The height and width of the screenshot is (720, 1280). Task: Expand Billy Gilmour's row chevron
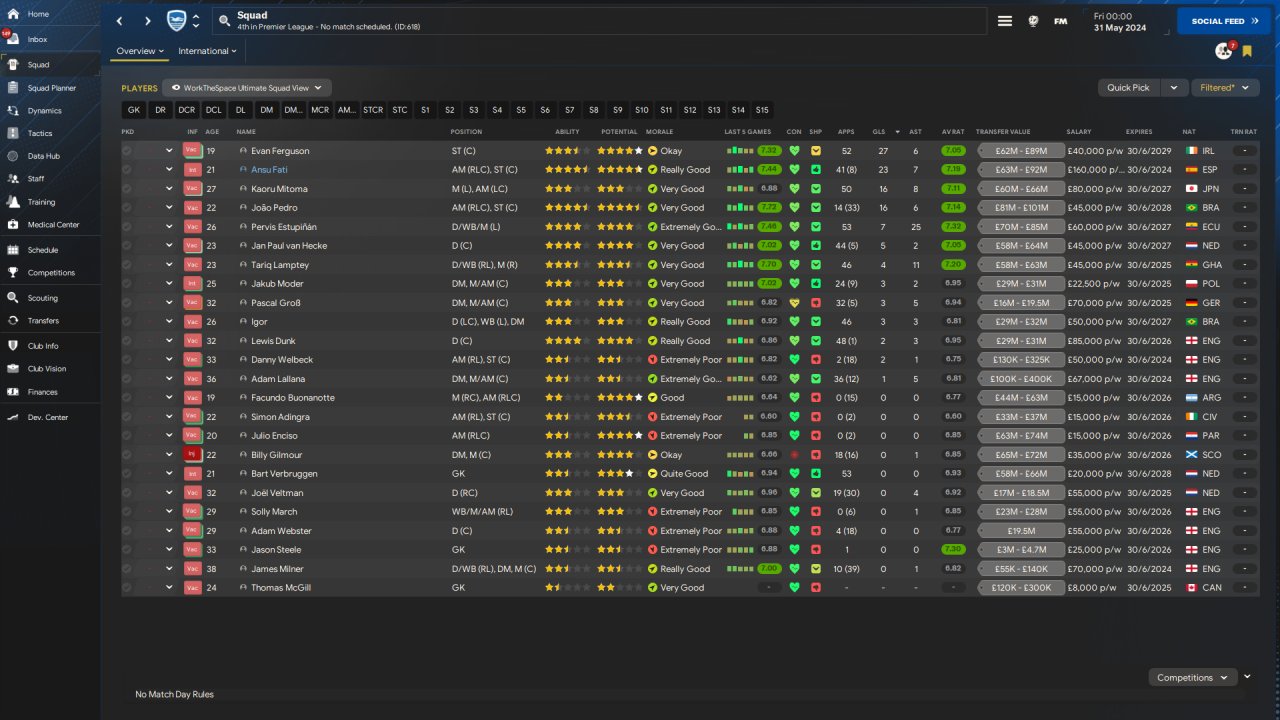click(169, 455)
